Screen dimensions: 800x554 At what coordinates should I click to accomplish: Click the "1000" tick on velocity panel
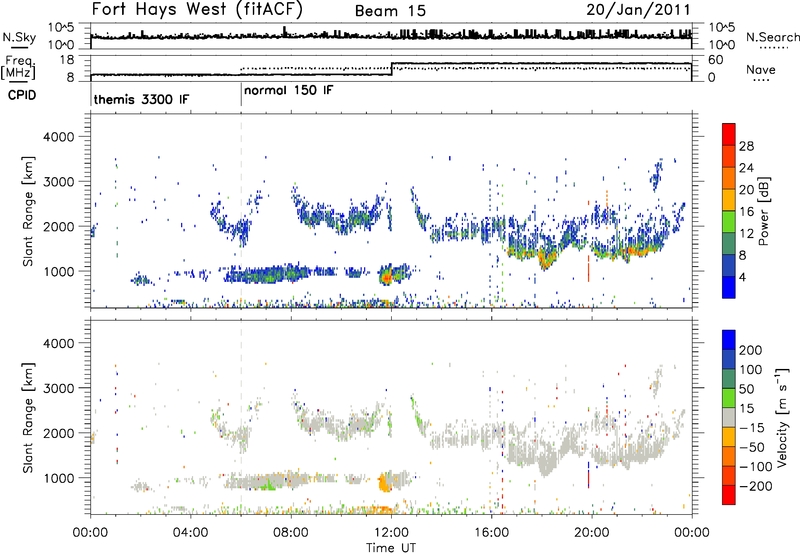[58, 478]
